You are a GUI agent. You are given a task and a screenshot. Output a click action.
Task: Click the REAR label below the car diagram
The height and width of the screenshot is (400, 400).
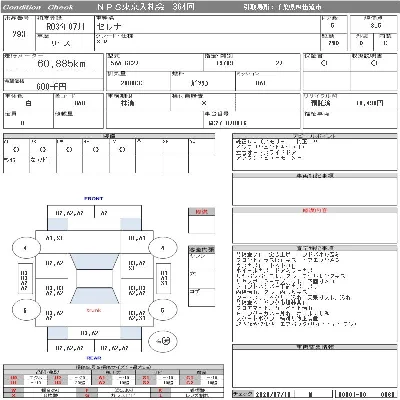[x=94, y=358]
